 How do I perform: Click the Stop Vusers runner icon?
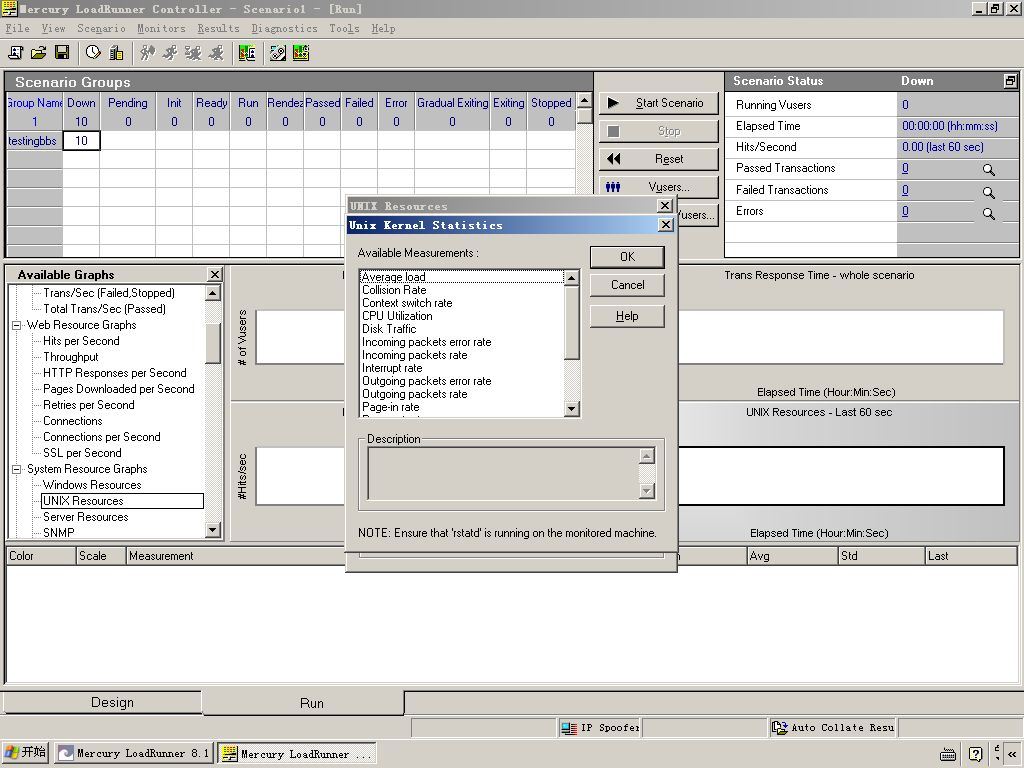pyautogui.click(x=216, y=53)
